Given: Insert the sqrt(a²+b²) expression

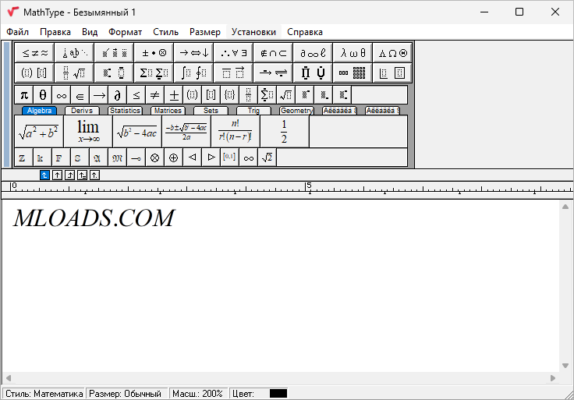Looking at the screenshot, I should click(39, 132).
